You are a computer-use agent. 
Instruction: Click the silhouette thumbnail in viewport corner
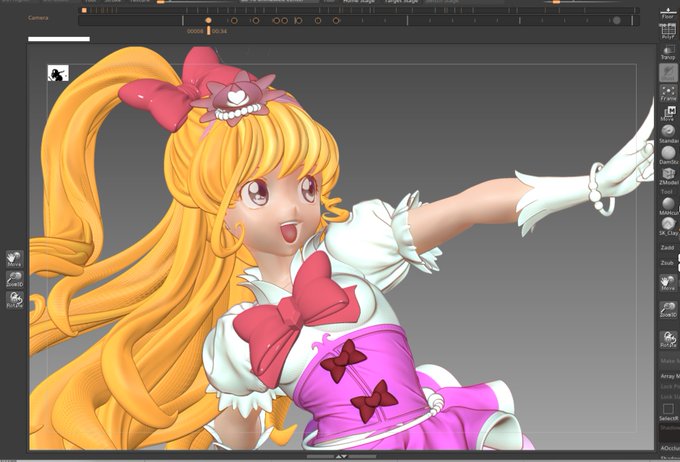(x=58, y=73)
